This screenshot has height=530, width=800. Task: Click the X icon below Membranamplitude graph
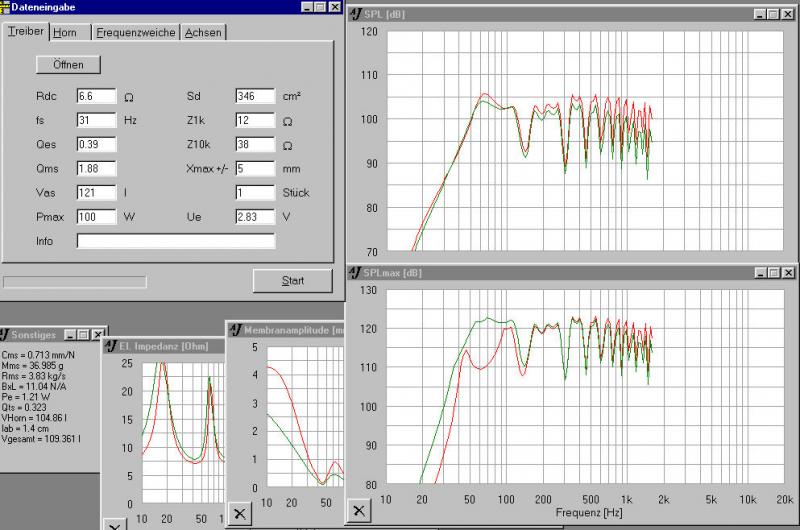[240, 513]
